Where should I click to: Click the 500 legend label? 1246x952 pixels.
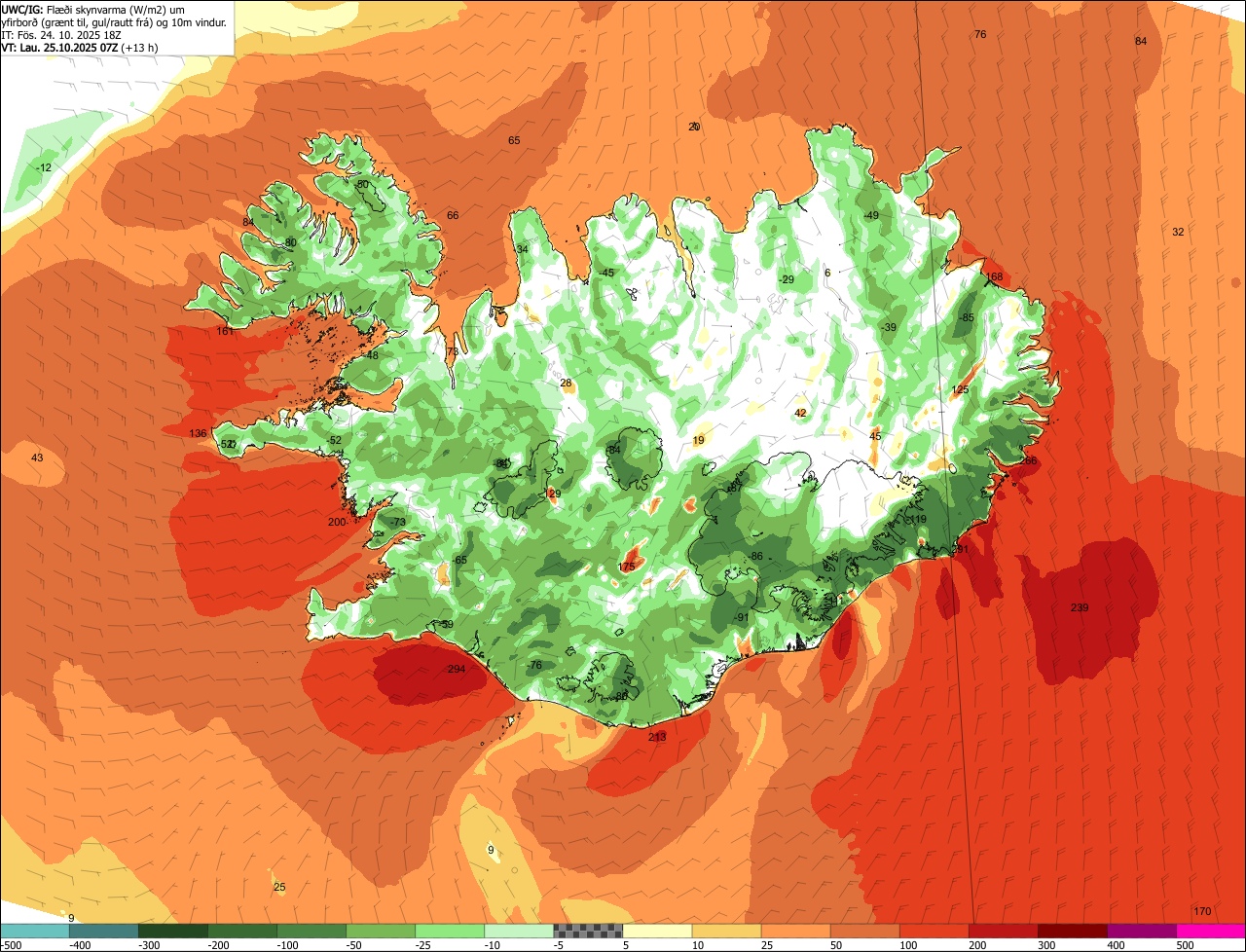coord(1186,944)
